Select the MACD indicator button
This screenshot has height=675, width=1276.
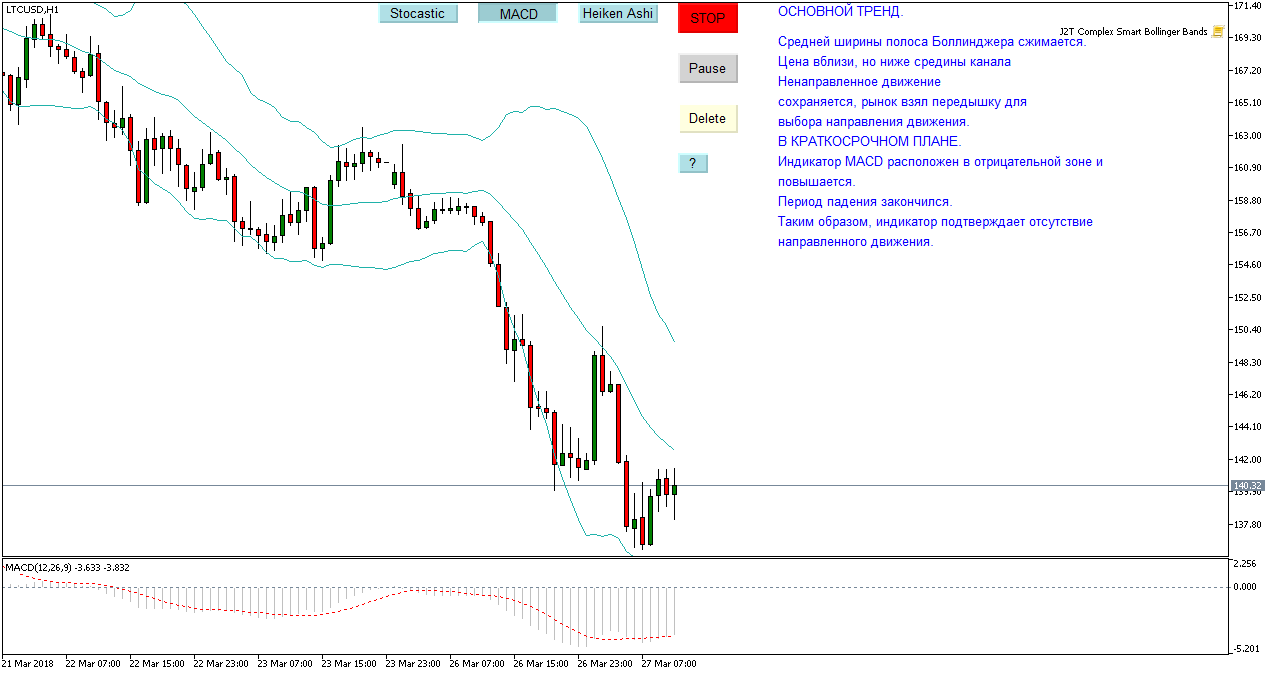(518, 14)
